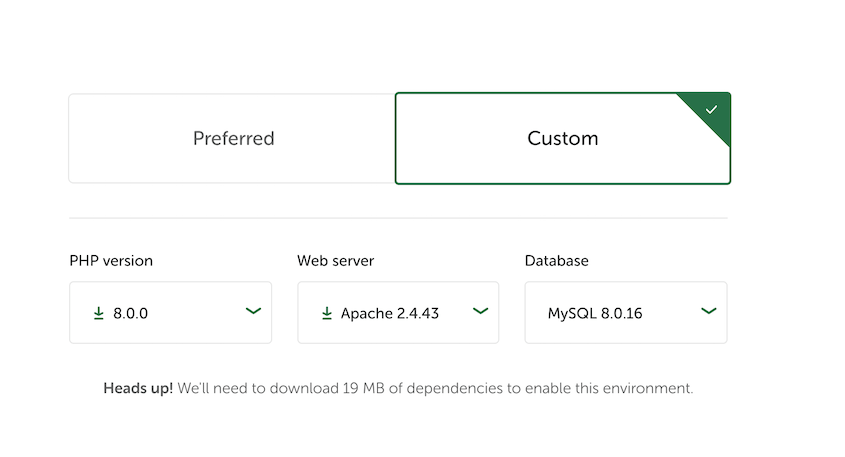
Task: Open the Web server dropdown
Action: [398, 313]
